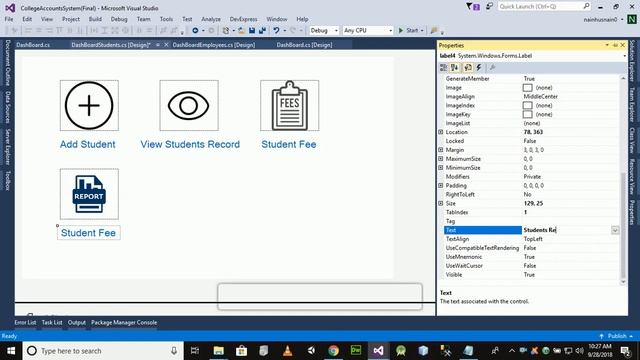640x360 pixels.
Task: Click the Navigate Backward toolbar icon
Action: pos(195,30)
